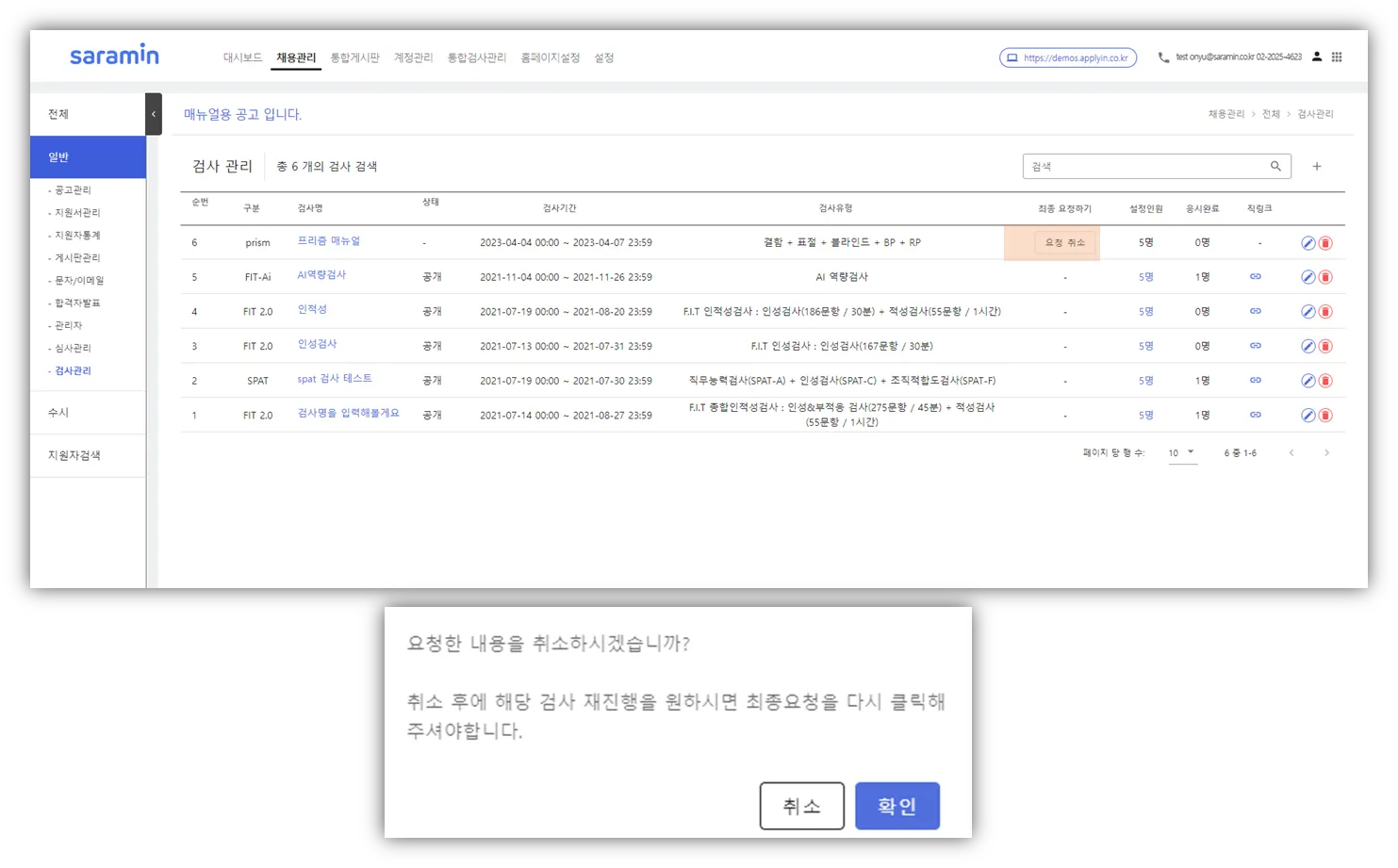Open the 통합검사관리 menu

tap(476, 57)
